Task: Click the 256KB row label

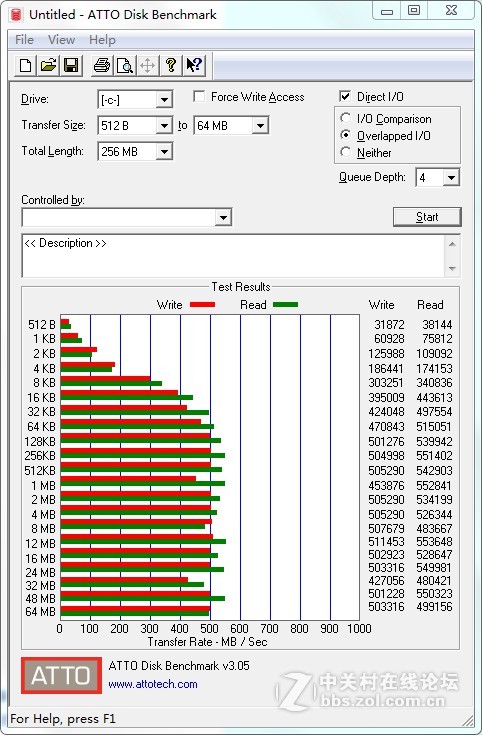Action: click(40, 456)
